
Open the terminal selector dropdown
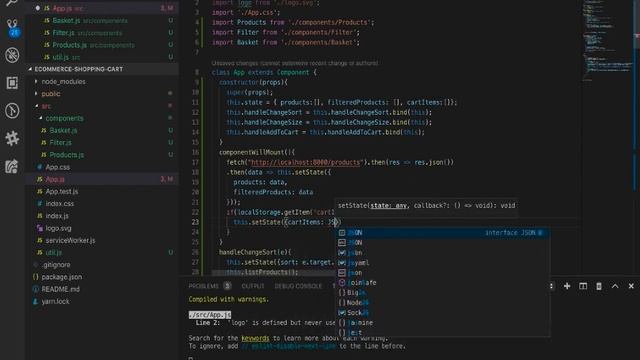click(x=551, y=286)
